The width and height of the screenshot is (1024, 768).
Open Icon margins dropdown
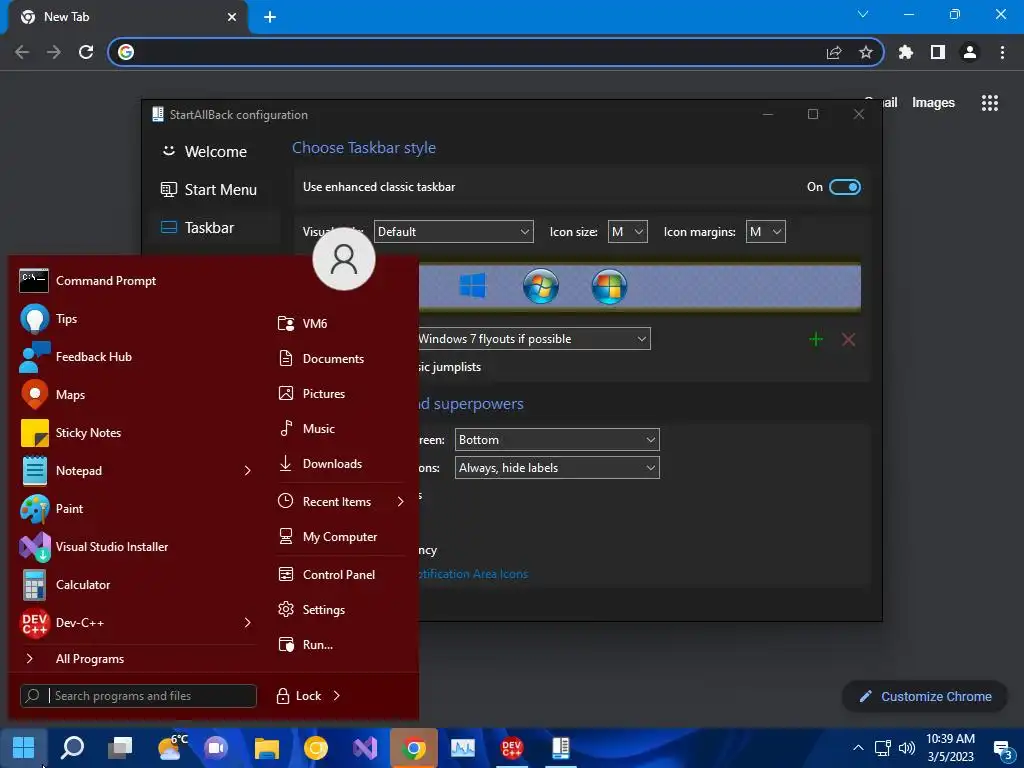pos(765,232)
